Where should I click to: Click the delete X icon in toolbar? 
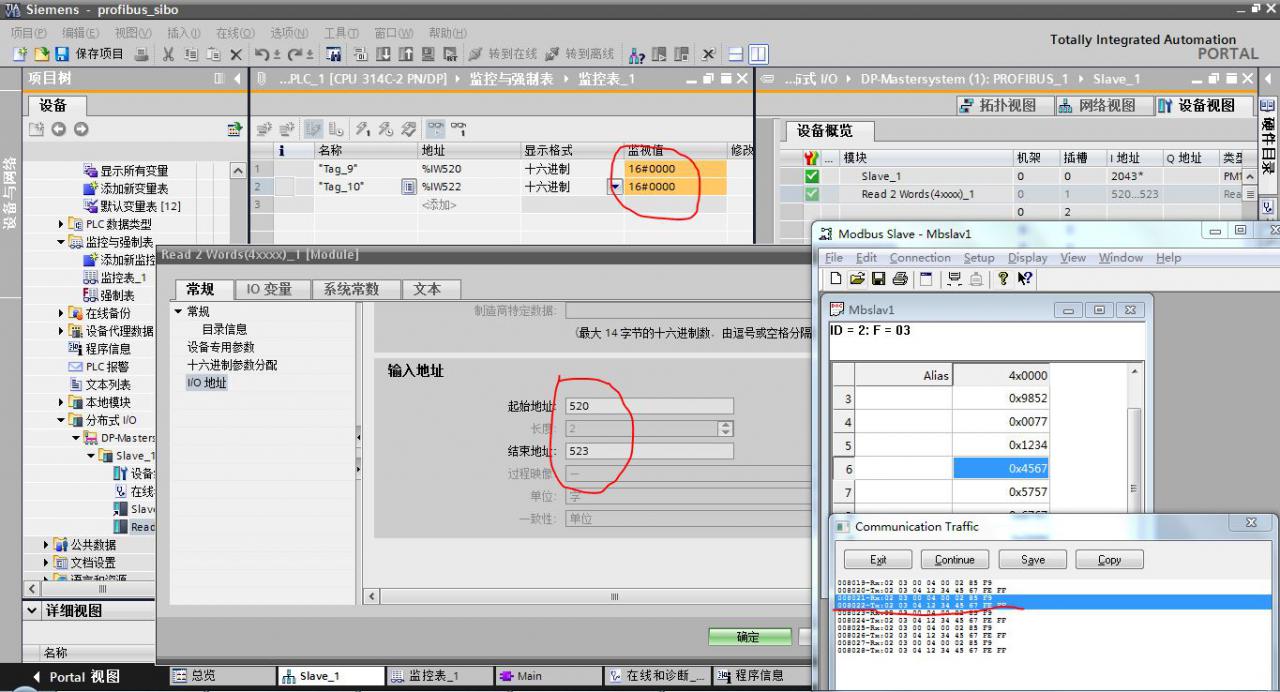(x=236, y=54)
